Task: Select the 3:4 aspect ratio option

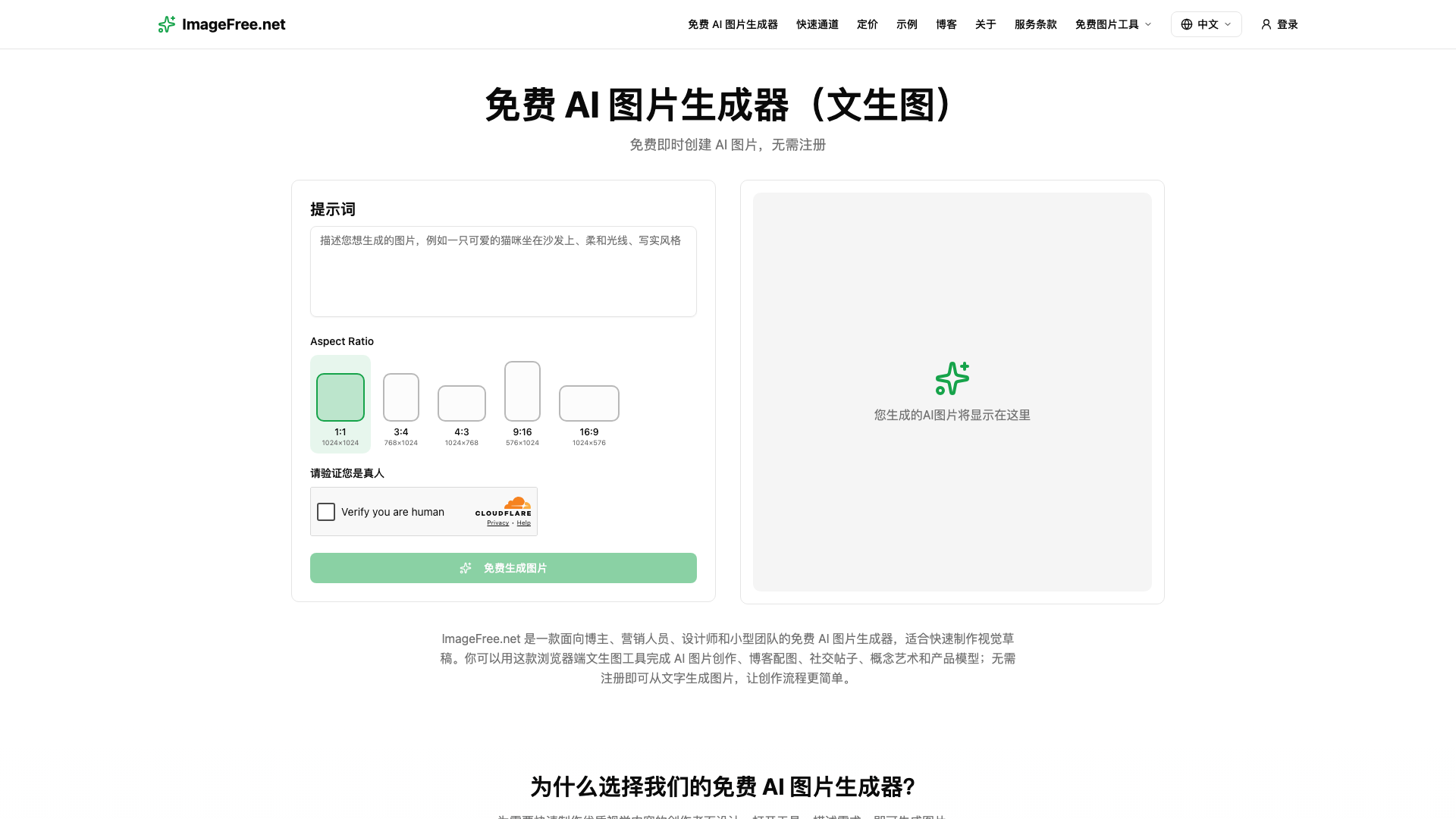Action: pos(401,409)
